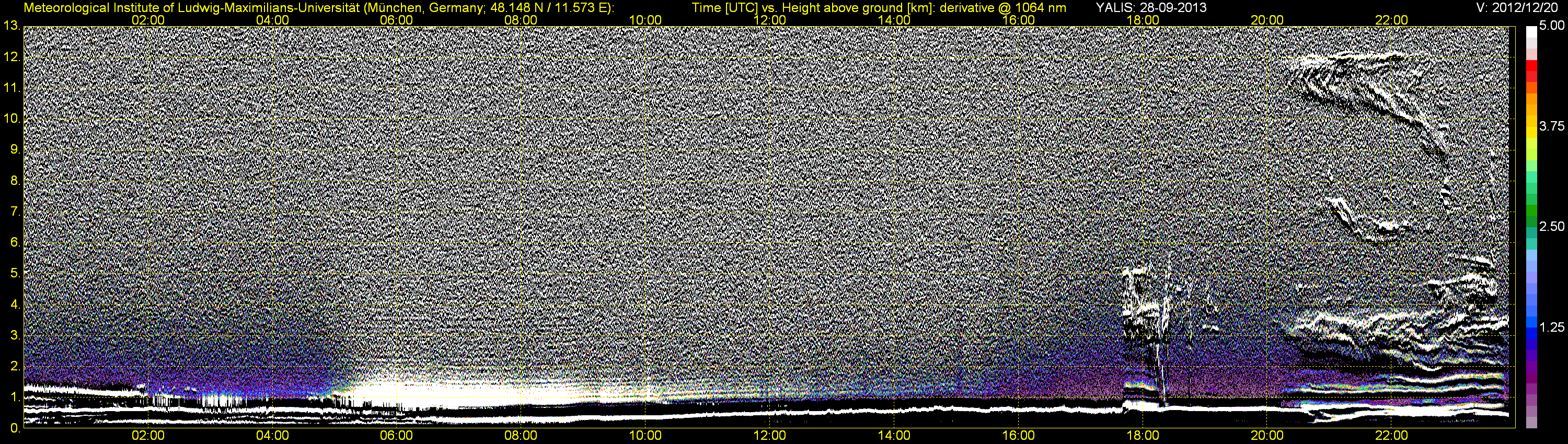Screen dimensions: 1568x444
Task: Click the 22:00 label on top time axis
Action: coord(1391,20)
